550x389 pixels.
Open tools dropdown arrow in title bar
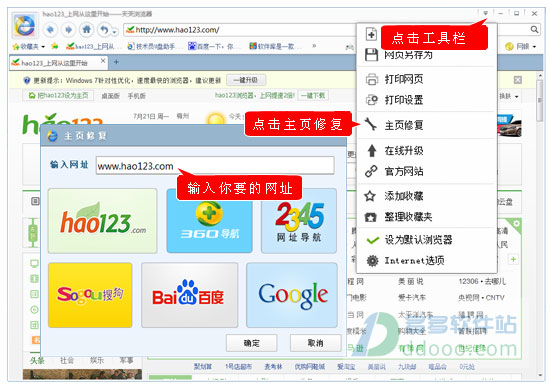pos(485,13)
